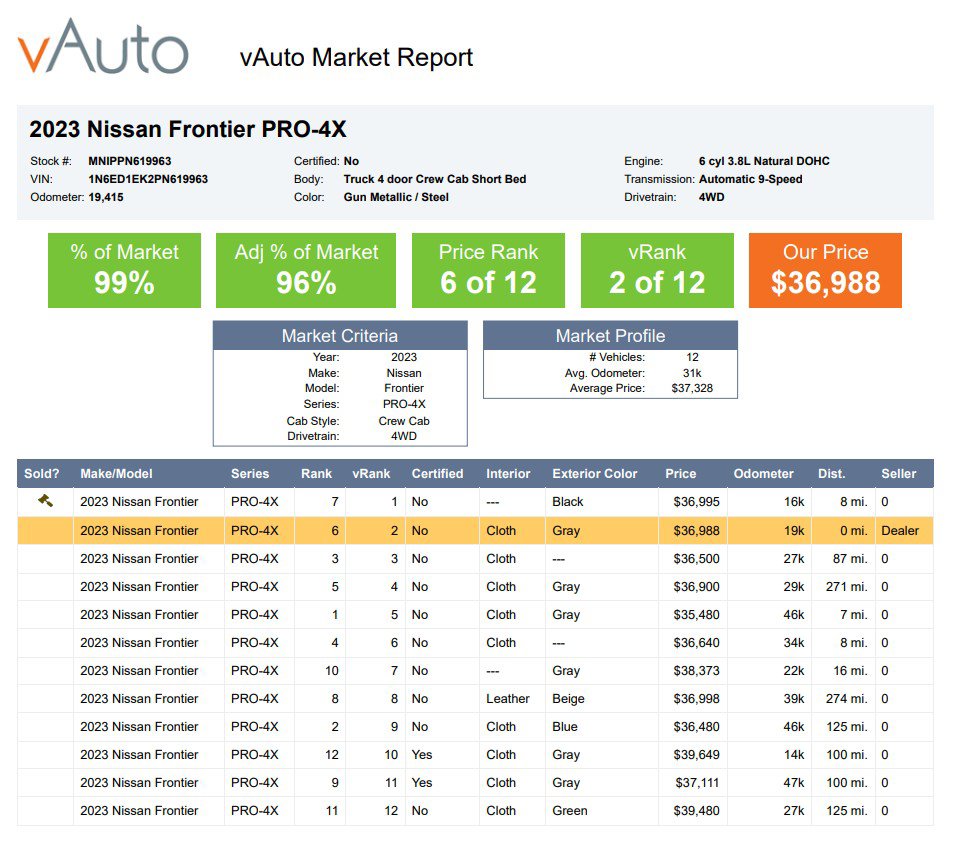Select the highlighted Gray Dealer vehicle row
Image resolution: width=957 pixels, height=842 pixels.
point(475,530)
